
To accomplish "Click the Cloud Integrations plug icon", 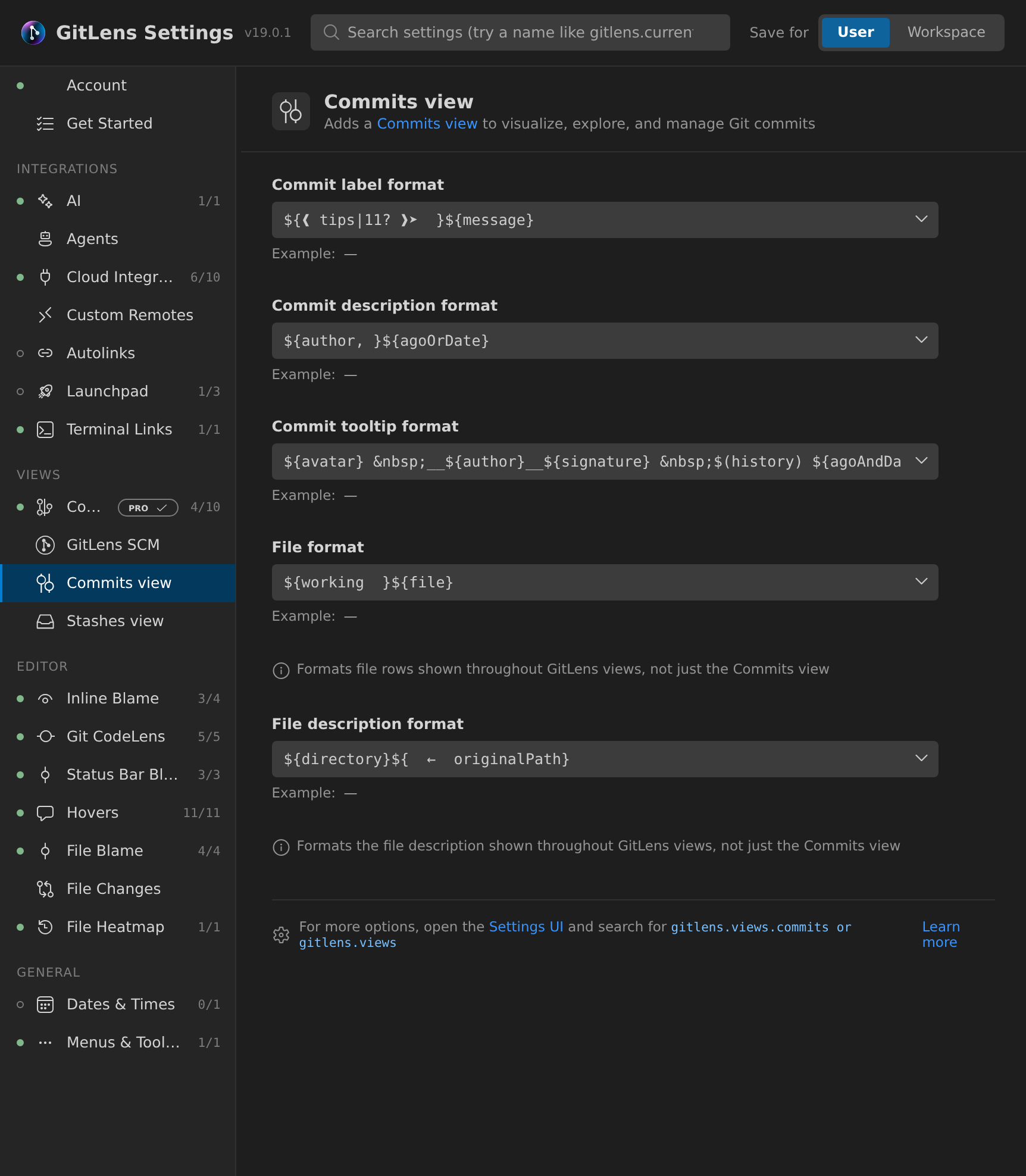I will (45, 277).
